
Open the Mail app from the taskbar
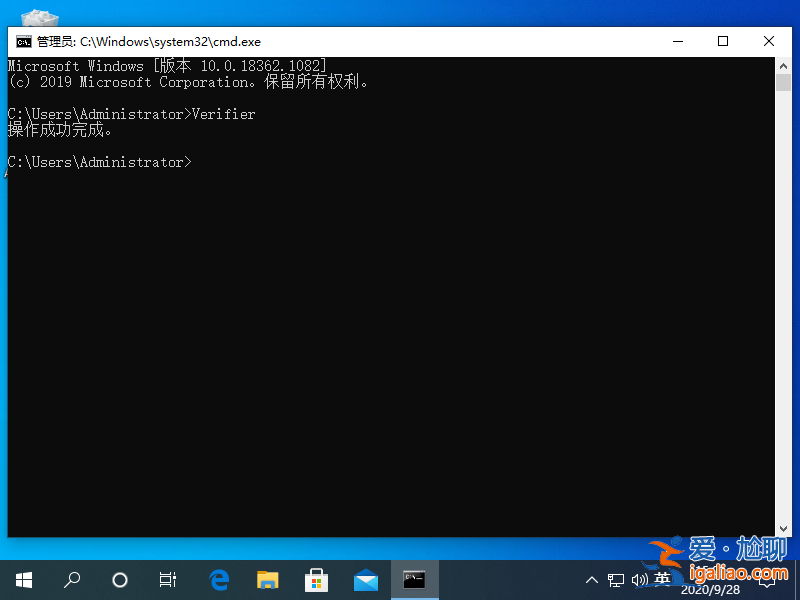point(365,579)
